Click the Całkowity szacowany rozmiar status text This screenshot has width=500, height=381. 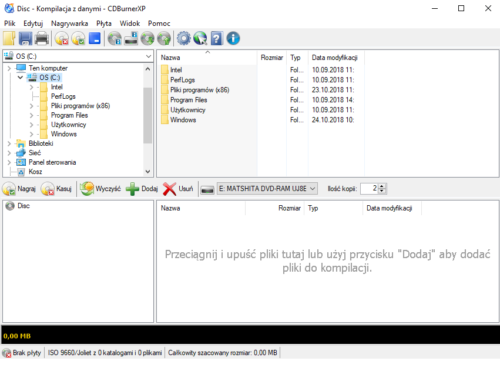pyautogui.click(x=222, y=353)
